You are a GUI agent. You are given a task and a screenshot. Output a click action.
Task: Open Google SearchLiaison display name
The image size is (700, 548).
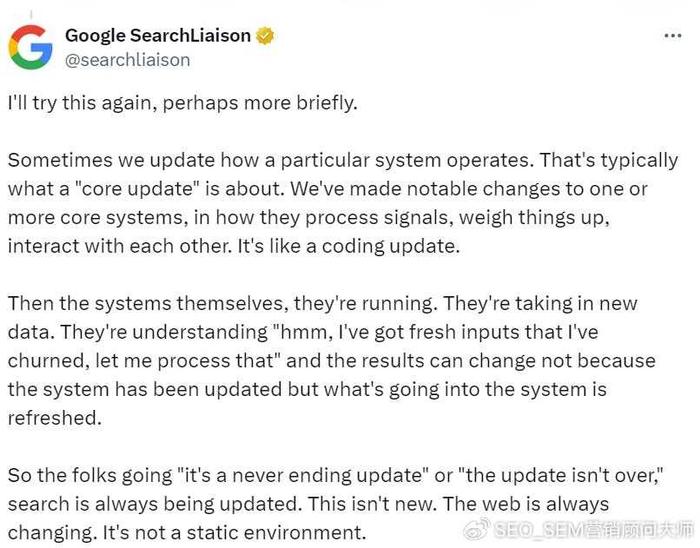(158, 35)
